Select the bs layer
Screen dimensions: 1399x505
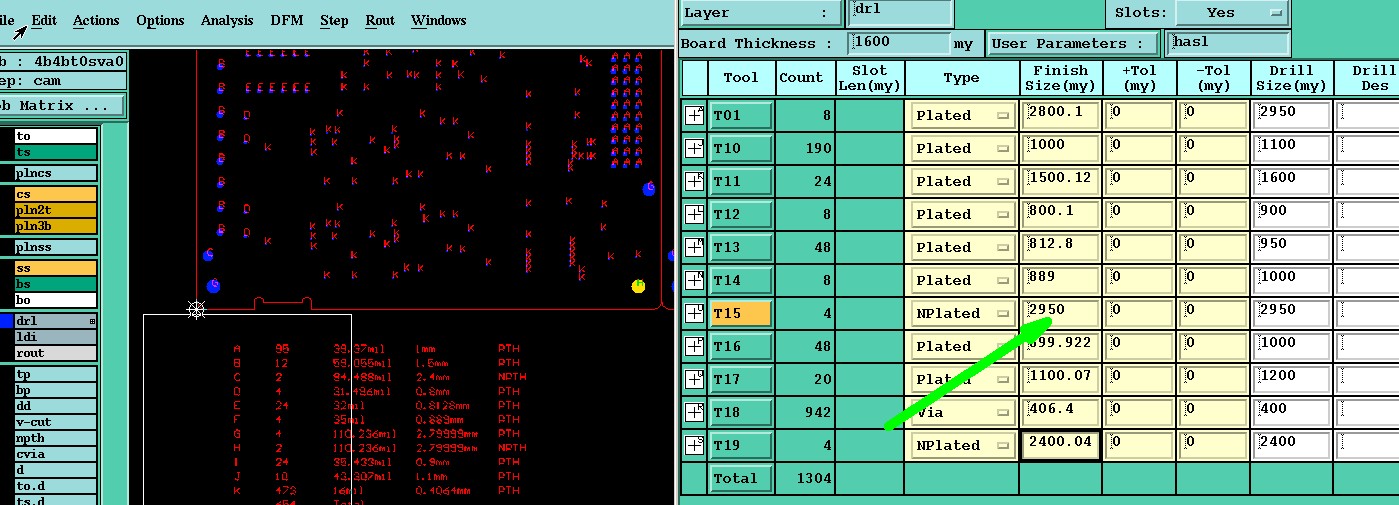coord(56,284)
